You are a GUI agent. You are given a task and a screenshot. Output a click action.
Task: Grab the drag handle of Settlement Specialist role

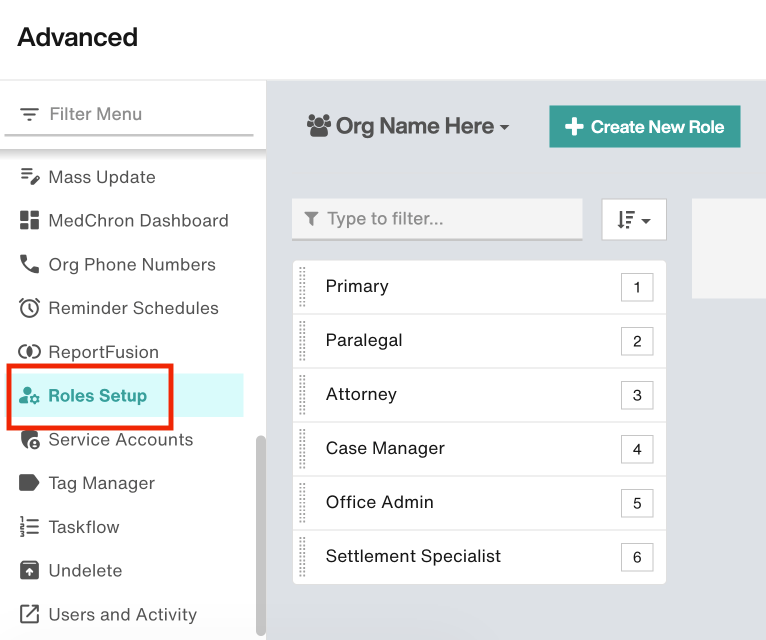tap(302, 557)
